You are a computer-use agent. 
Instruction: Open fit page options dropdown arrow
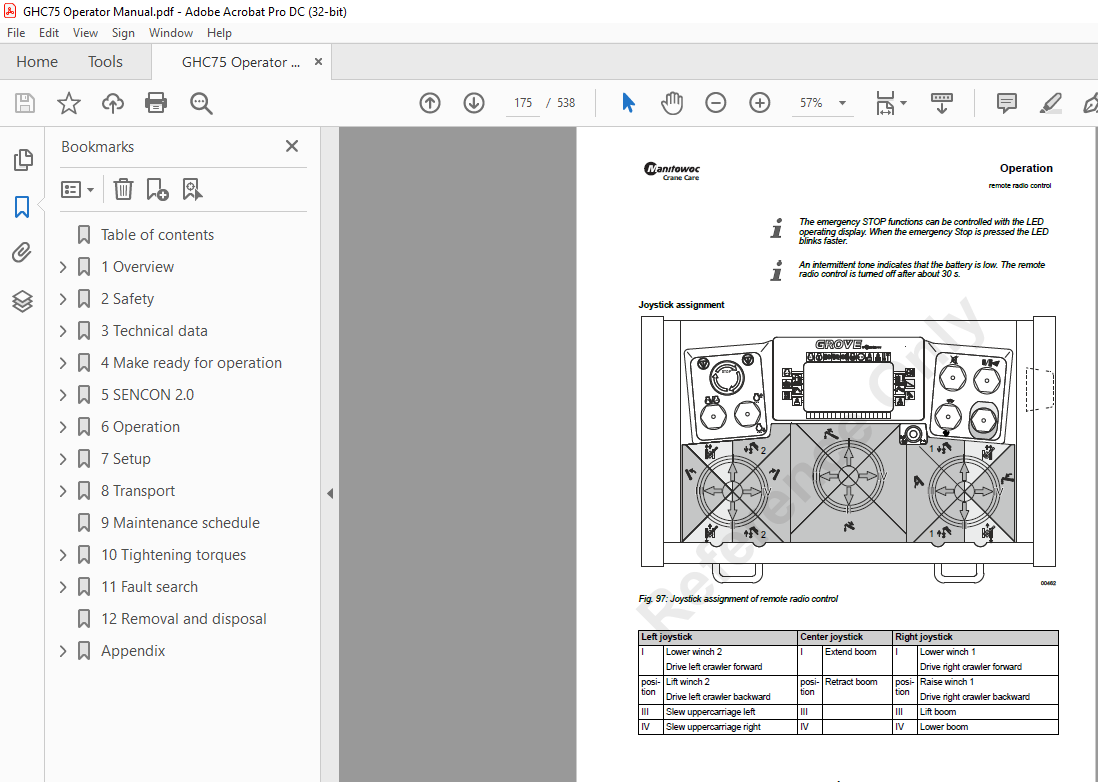coord(903,103)
